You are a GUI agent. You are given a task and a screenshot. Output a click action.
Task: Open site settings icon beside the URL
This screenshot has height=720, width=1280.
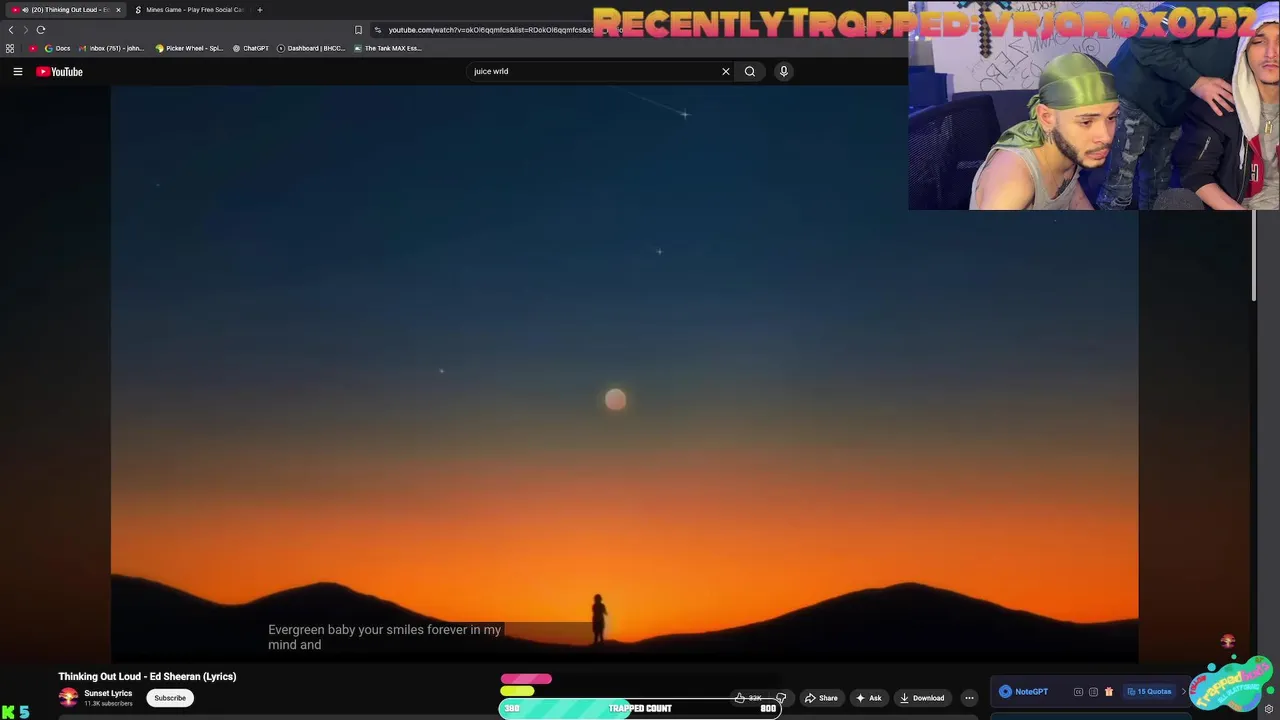(378, 29)
